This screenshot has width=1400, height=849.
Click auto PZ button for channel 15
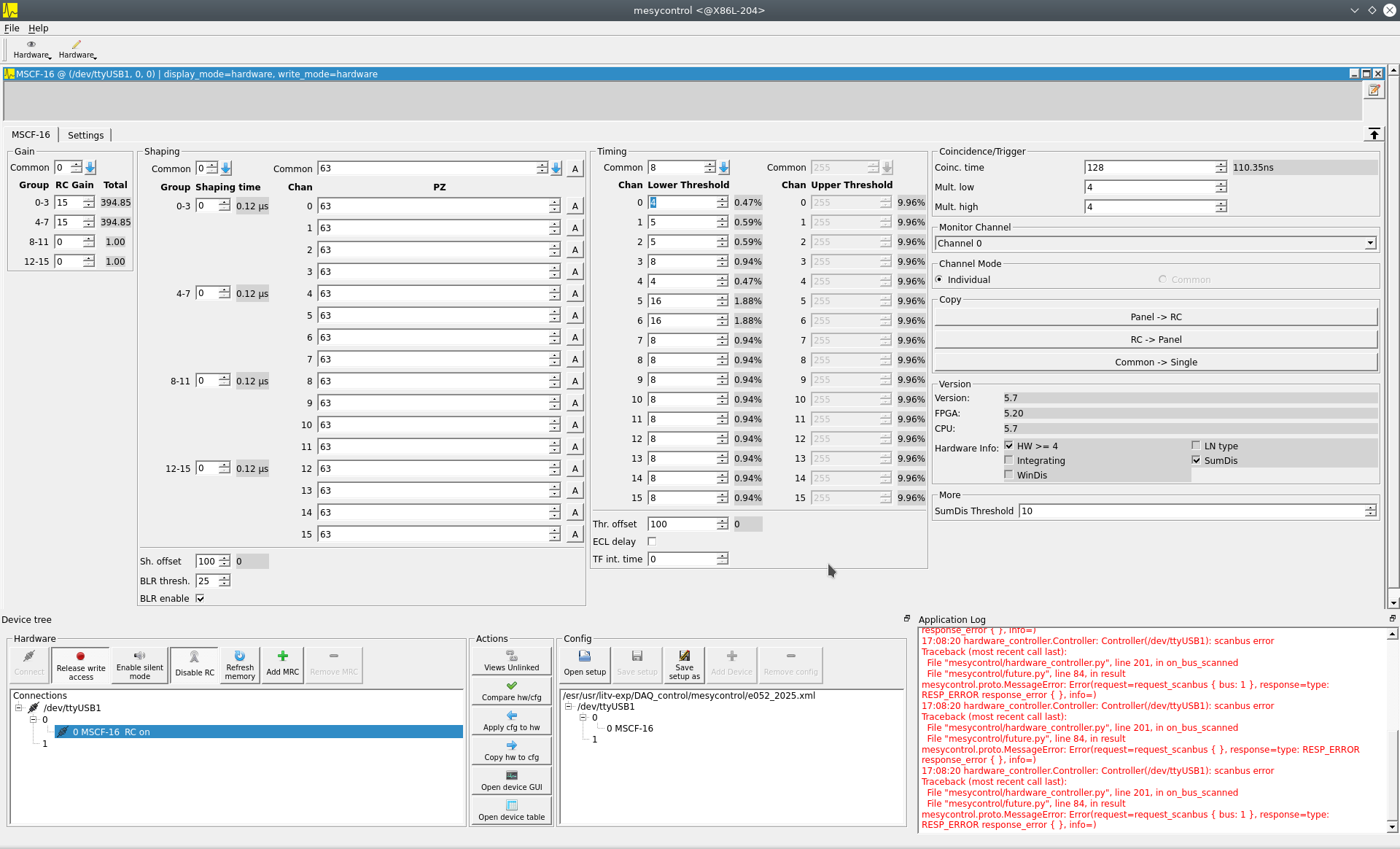tap(575, 535)
